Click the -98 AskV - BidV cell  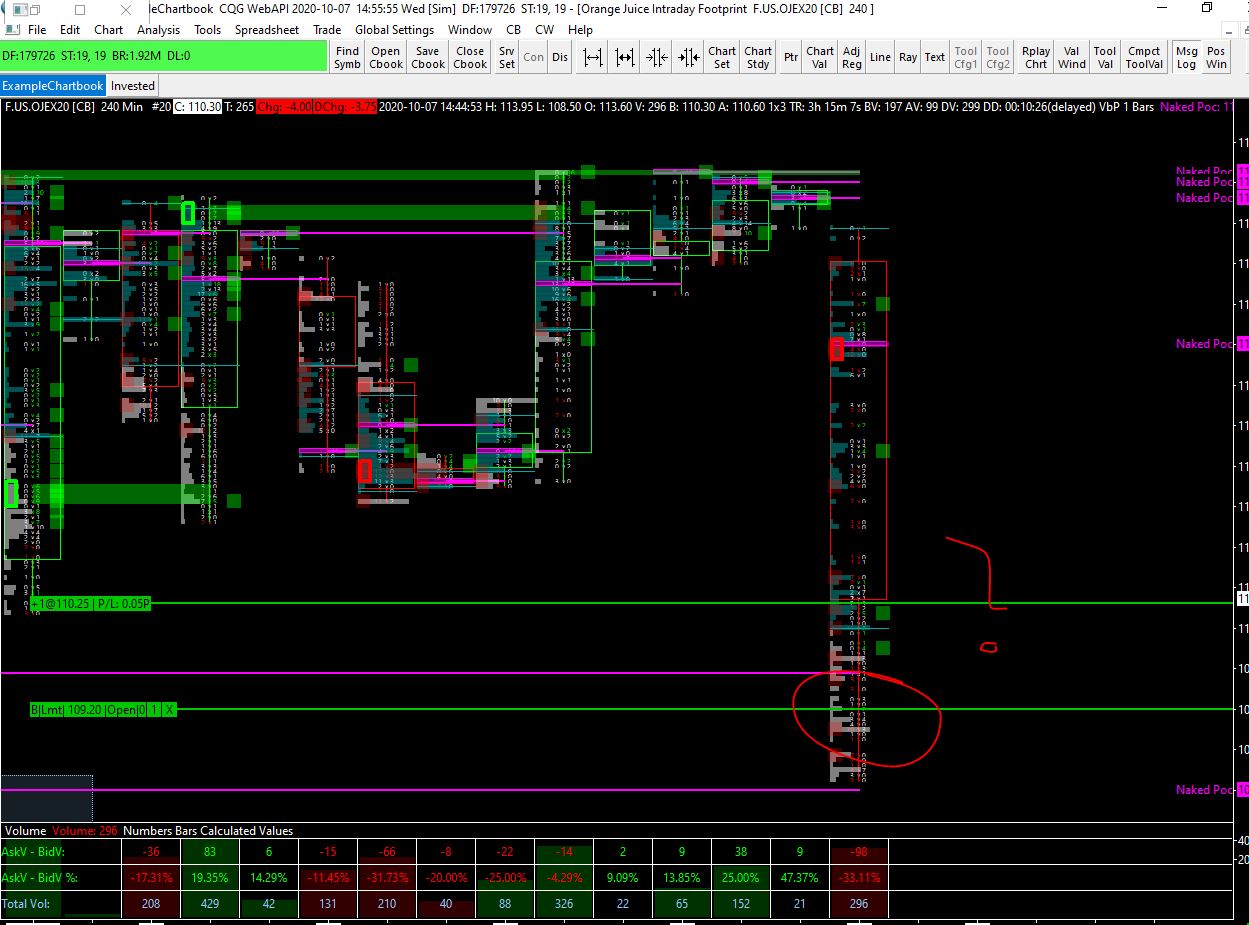(859, 852)
